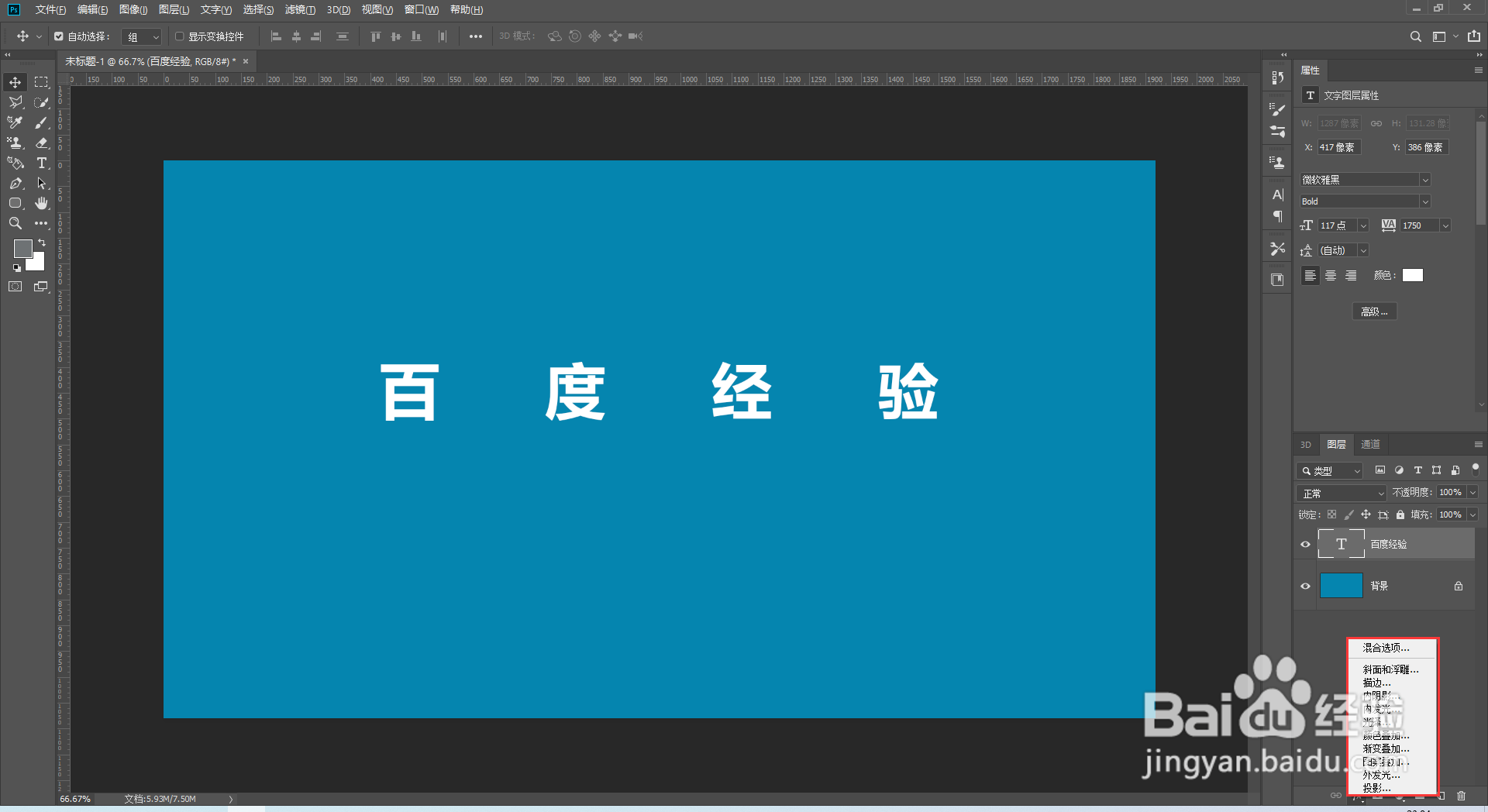Select the Eraser tool
The height and width of the screenshot is (812, 1488).
tap(42, 143)
